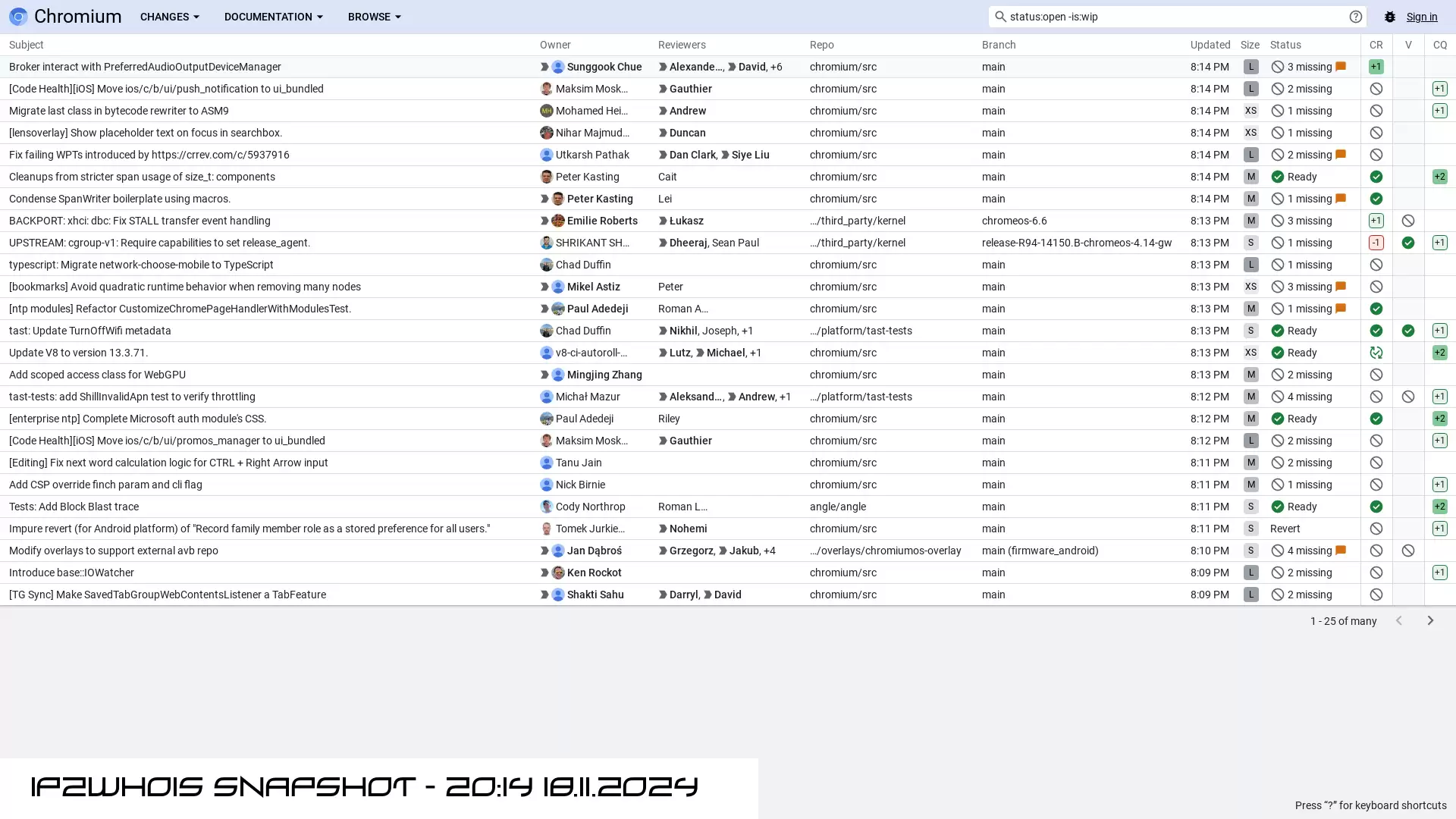Image resolution: width=1456 pixels, height=819 pixels.
Task: Click next page navigation arrow
Action: [1432, 620]
